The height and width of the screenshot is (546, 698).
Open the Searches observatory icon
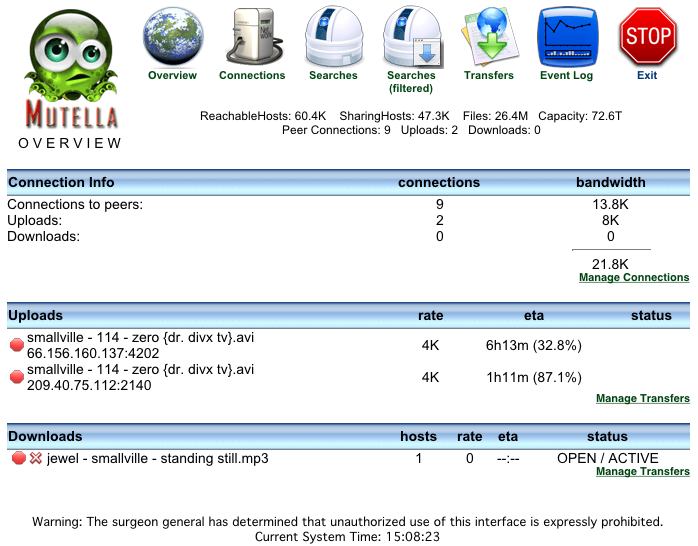coord(333,36)
